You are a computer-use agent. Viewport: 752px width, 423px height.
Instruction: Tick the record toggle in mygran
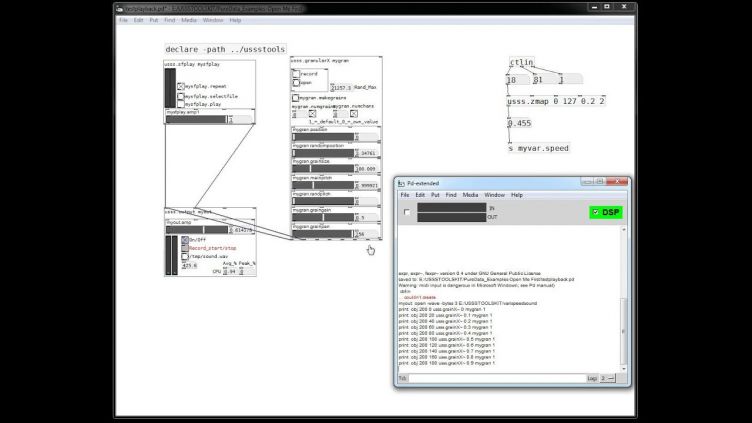click(296, 74)
